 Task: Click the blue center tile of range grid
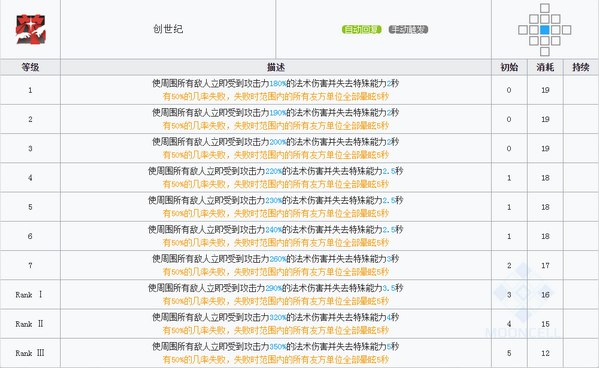545,30
